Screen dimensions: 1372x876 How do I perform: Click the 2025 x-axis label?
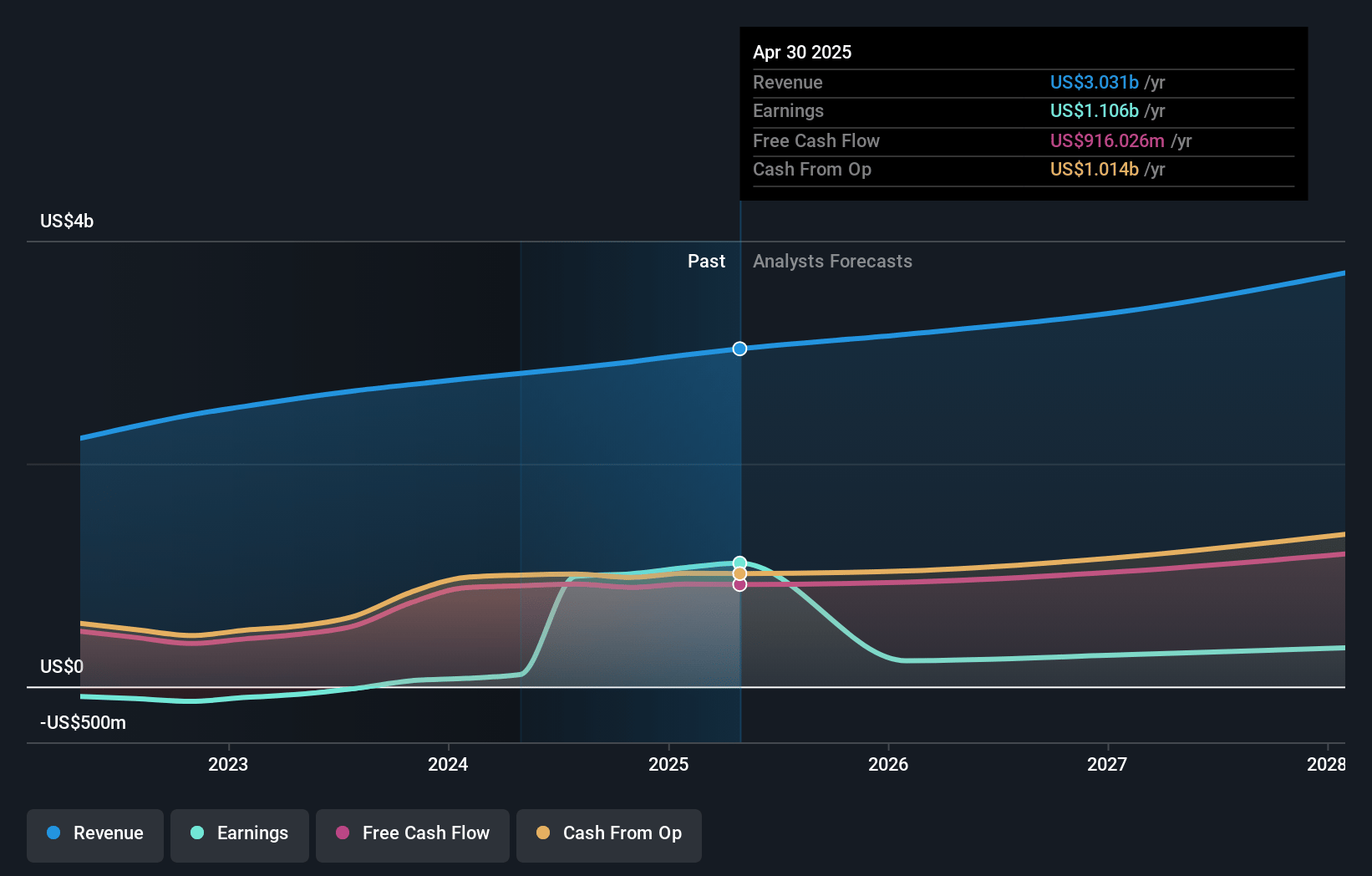(668, 764)
